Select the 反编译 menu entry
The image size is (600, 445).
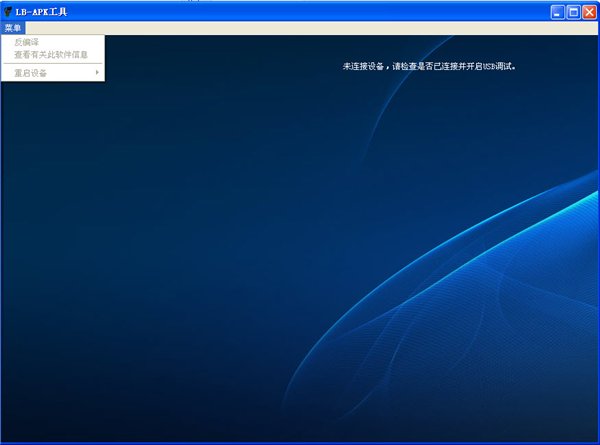point(52,42)
